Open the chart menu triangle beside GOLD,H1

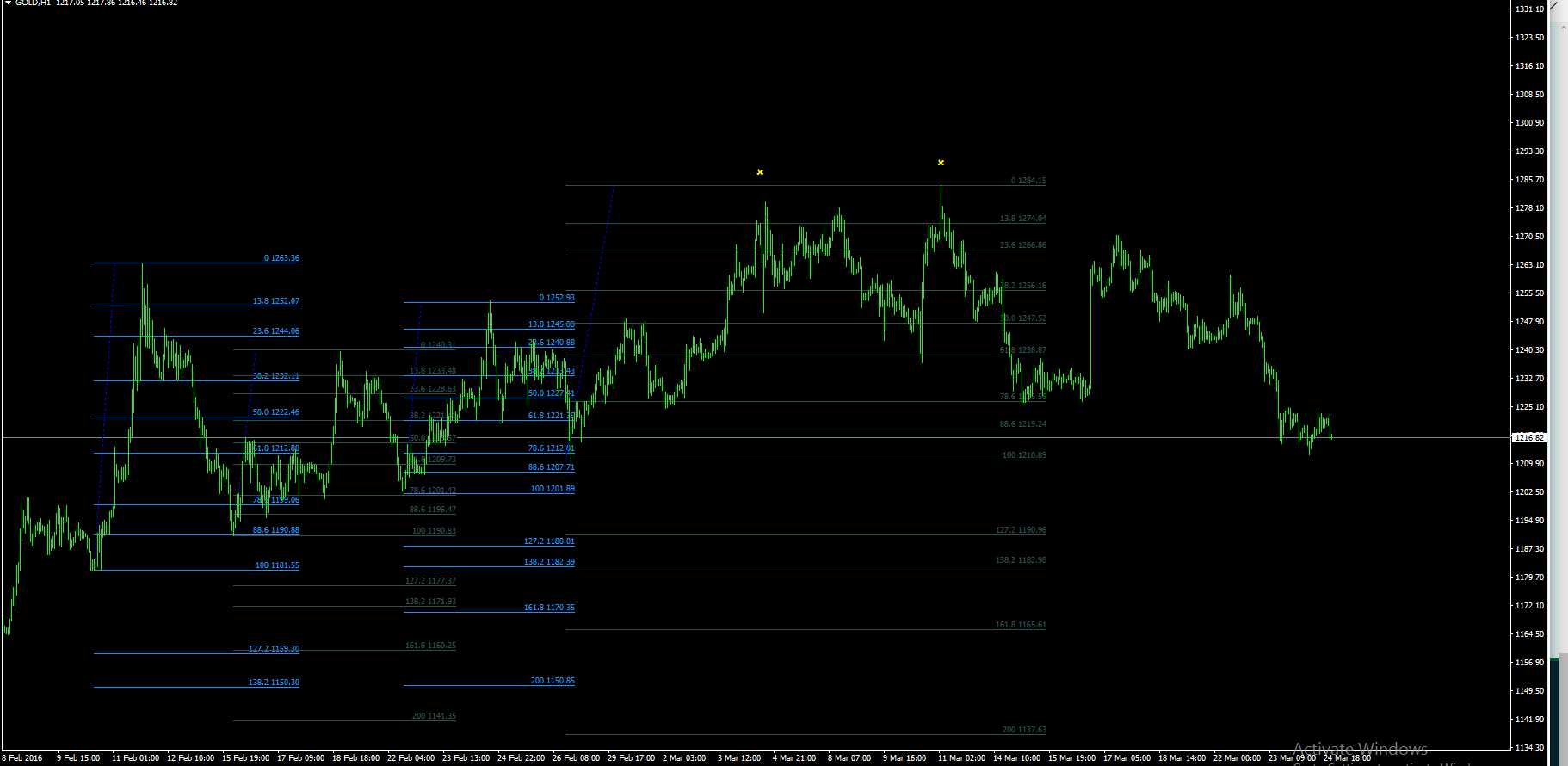(8, 3)
